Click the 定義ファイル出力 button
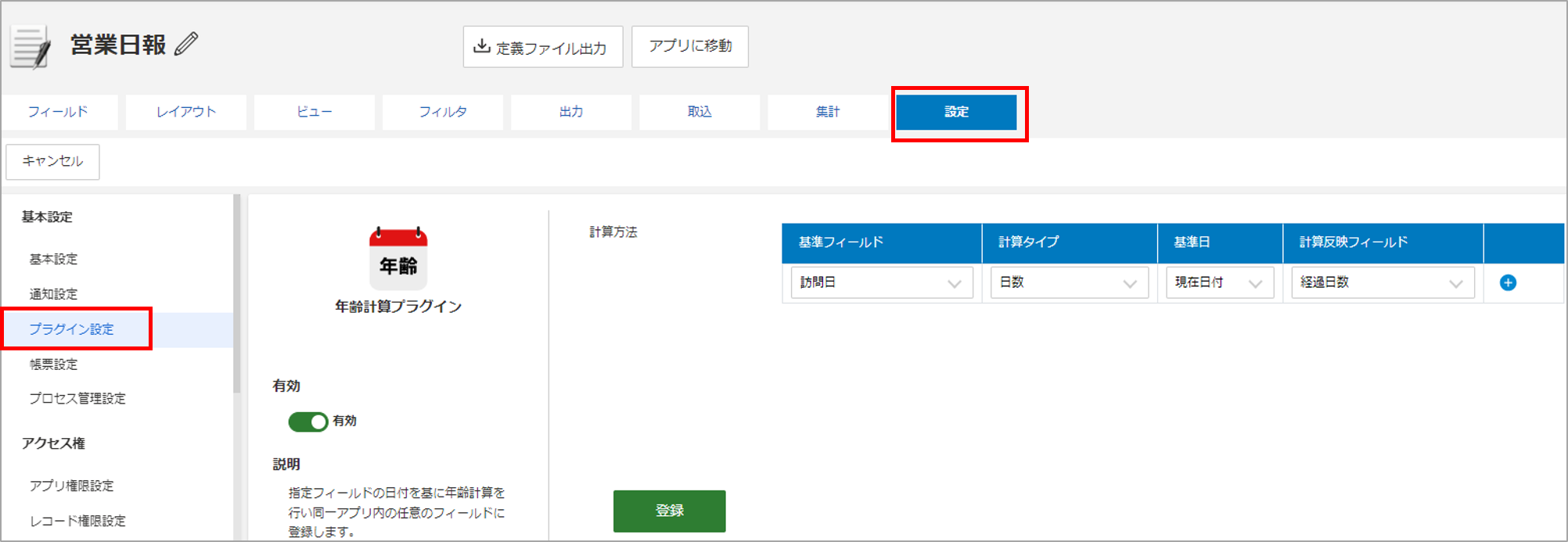Screen dimensions: 1568x542 (543, 47)
